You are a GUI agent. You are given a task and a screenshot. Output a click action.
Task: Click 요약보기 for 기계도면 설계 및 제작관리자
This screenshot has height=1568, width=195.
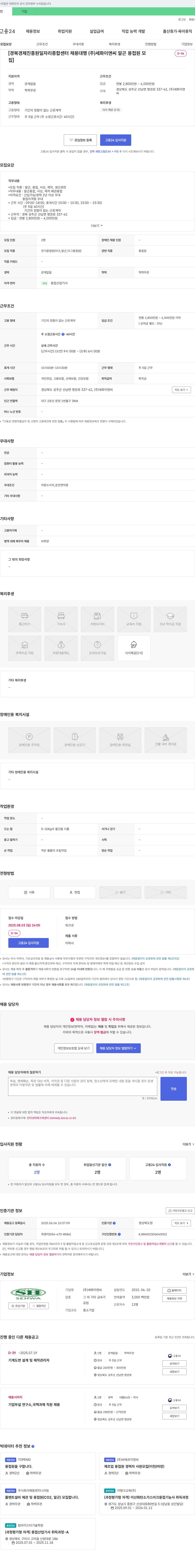pos(174,1363)
